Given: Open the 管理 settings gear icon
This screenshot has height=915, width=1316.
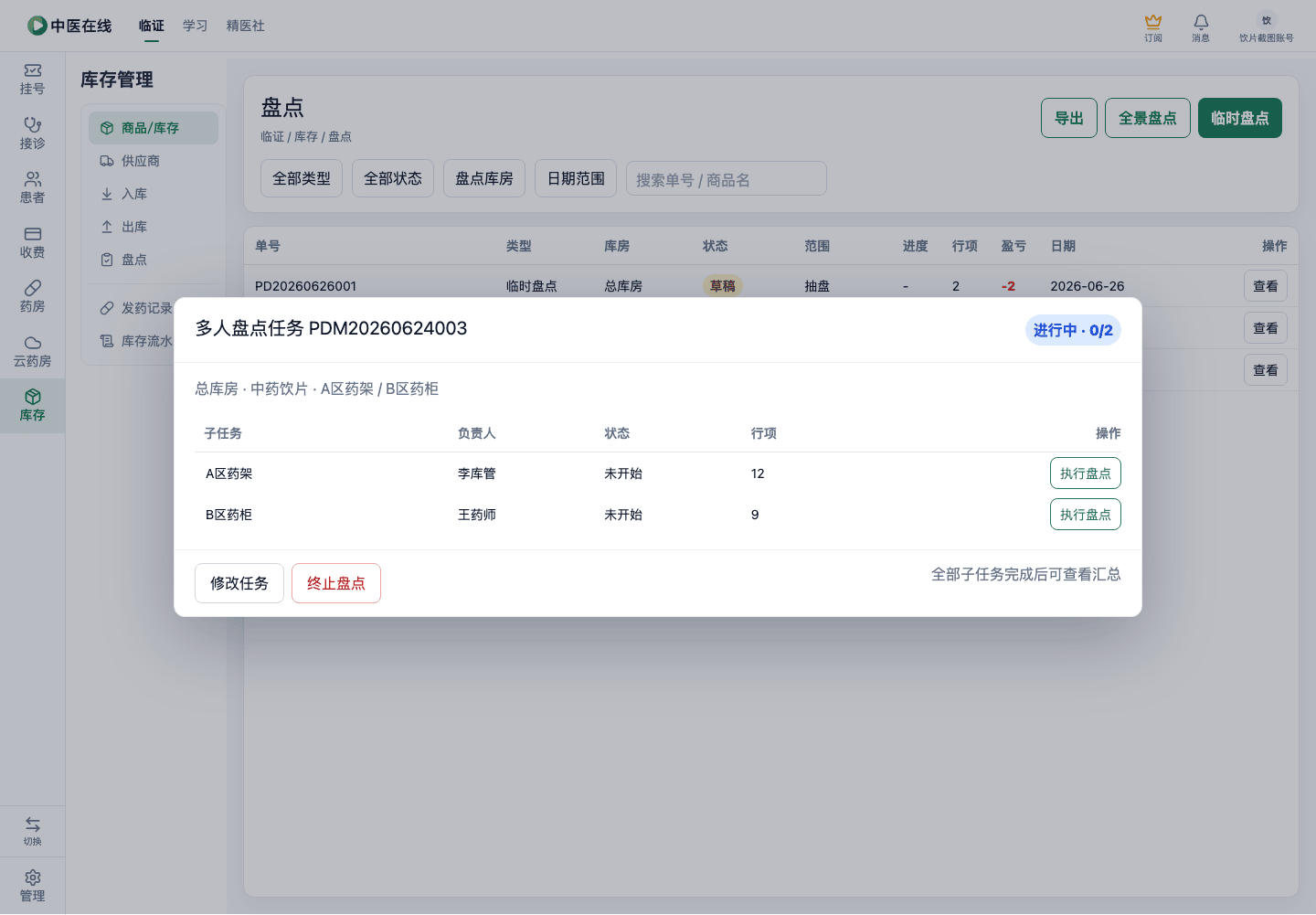Looking at the screenshot, I should click(x=32, y=886).
